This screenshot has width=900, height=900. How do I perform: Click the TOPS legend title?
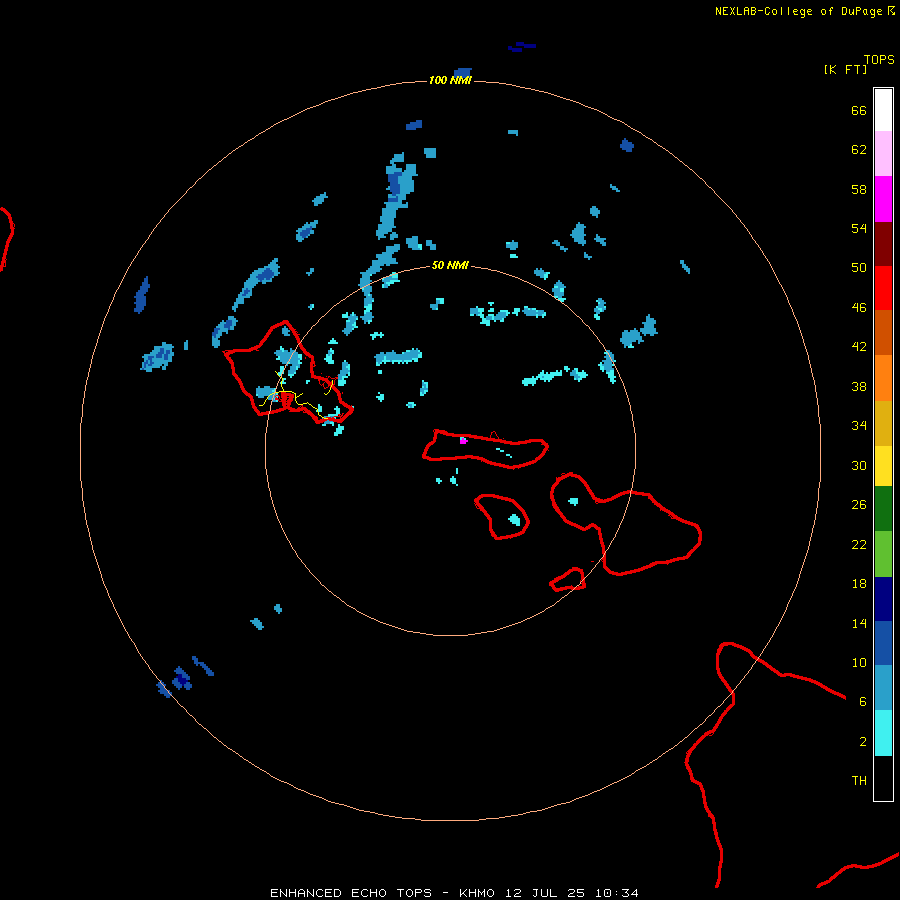(x=879, y=59)
